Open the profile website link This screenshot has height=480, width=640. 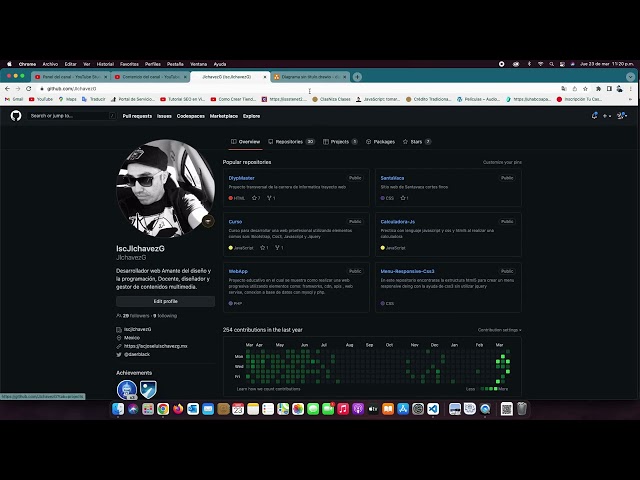tap(156, 346)
